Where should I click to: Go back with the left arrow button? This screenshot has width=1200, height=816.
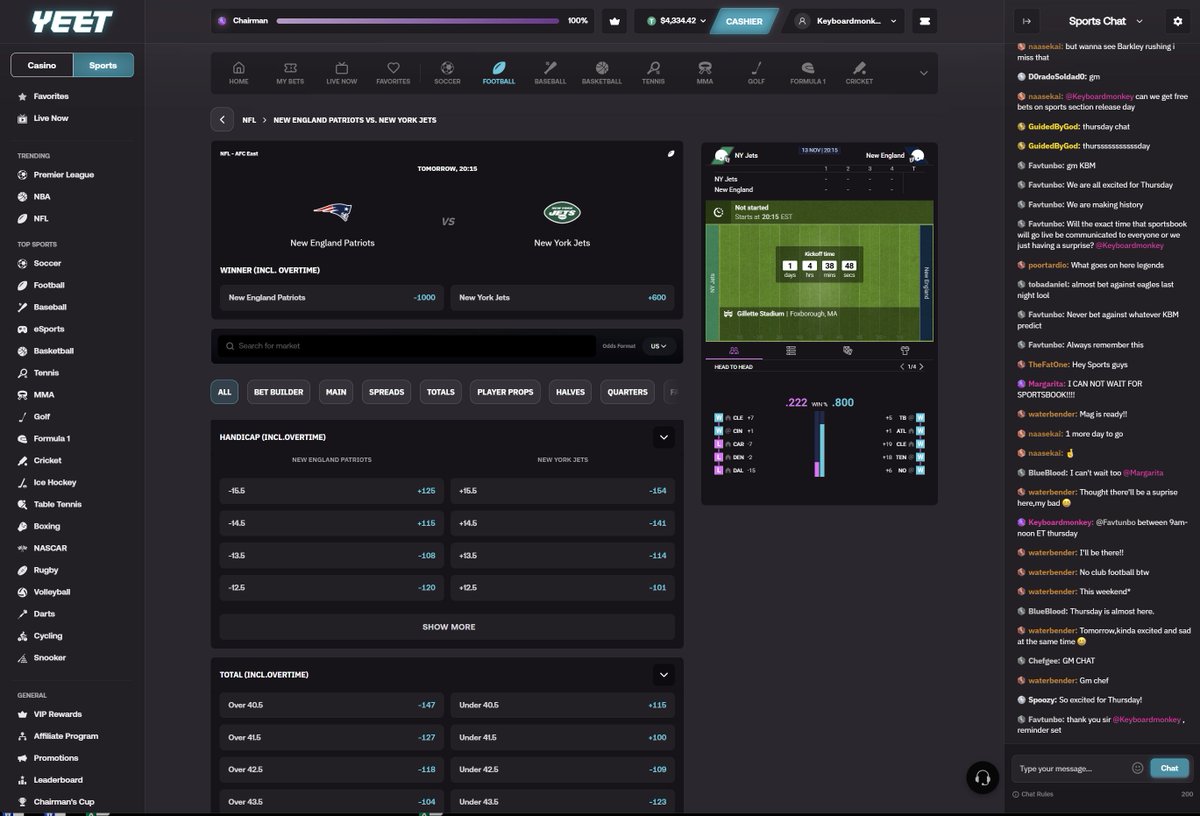pyautogui.click(x=222, y=120)
